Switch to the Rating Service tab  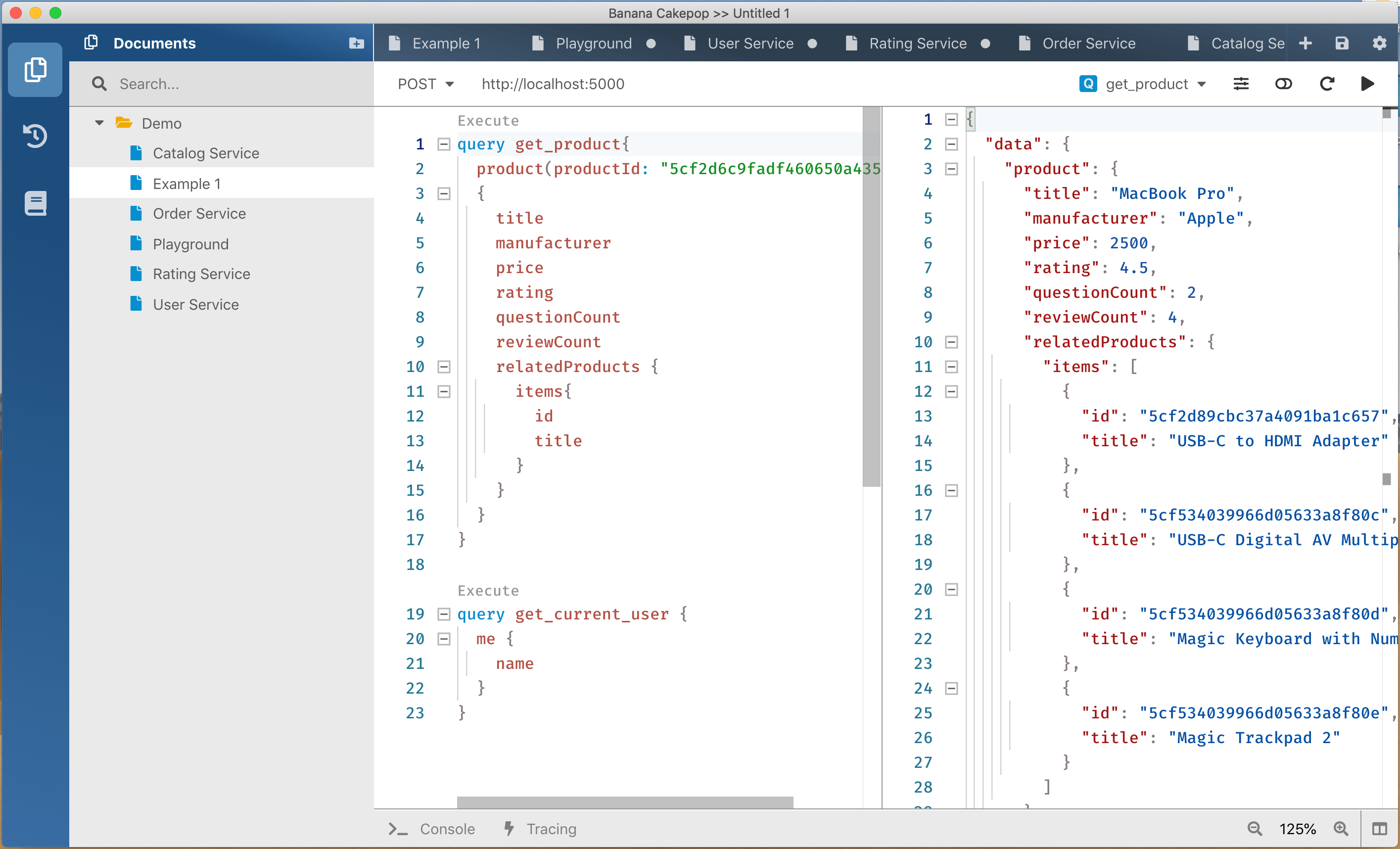(x=917, y=43)
